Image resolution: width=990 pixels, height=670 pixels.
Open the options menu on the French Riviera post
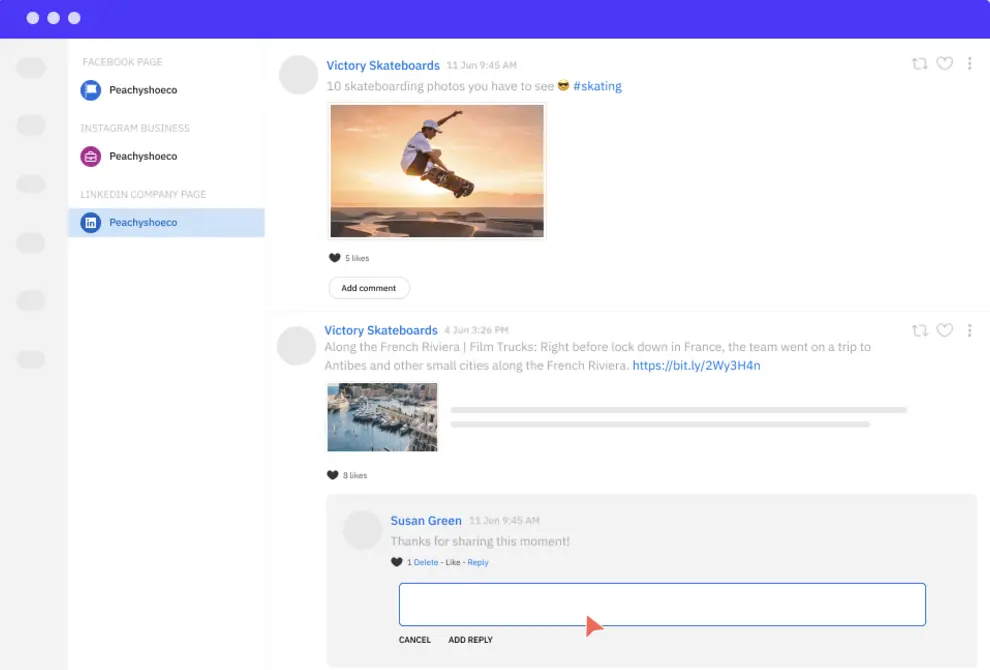coord(969,331)
